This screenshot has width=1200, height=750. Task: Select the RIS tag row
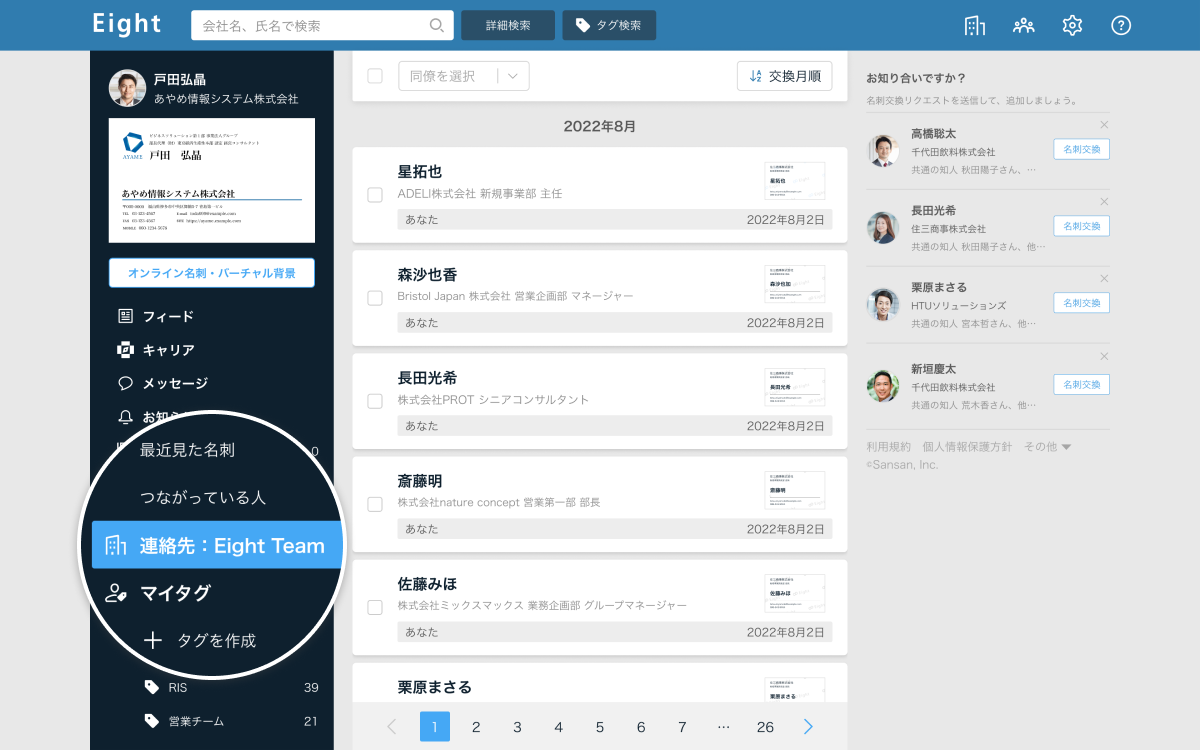tap(231, 687)
